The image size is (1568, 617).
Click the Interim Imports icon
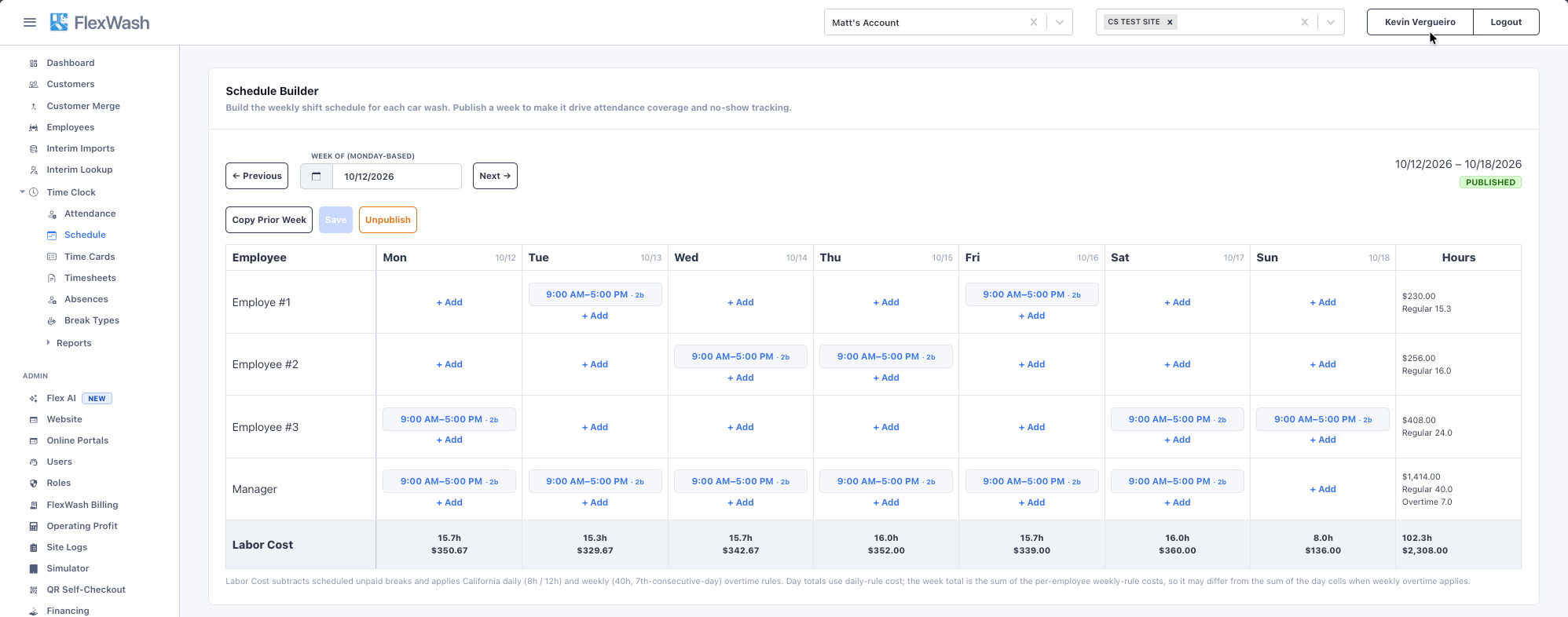34,149
